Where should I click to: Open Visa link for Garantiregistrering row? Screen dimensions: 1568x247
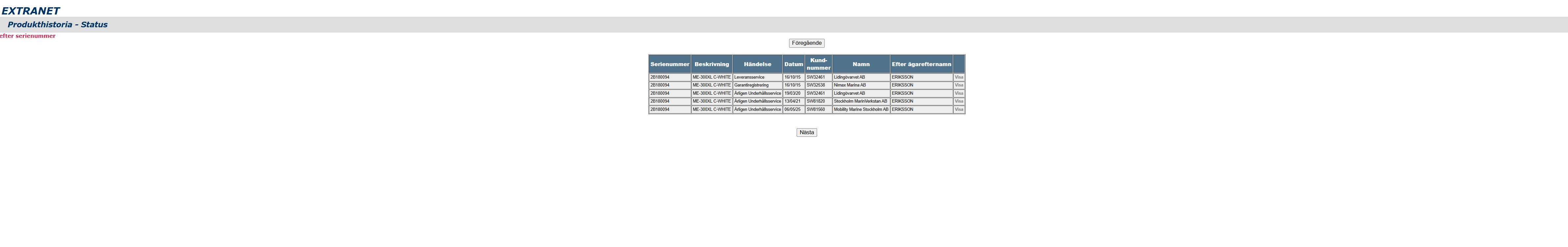point(959,85)
